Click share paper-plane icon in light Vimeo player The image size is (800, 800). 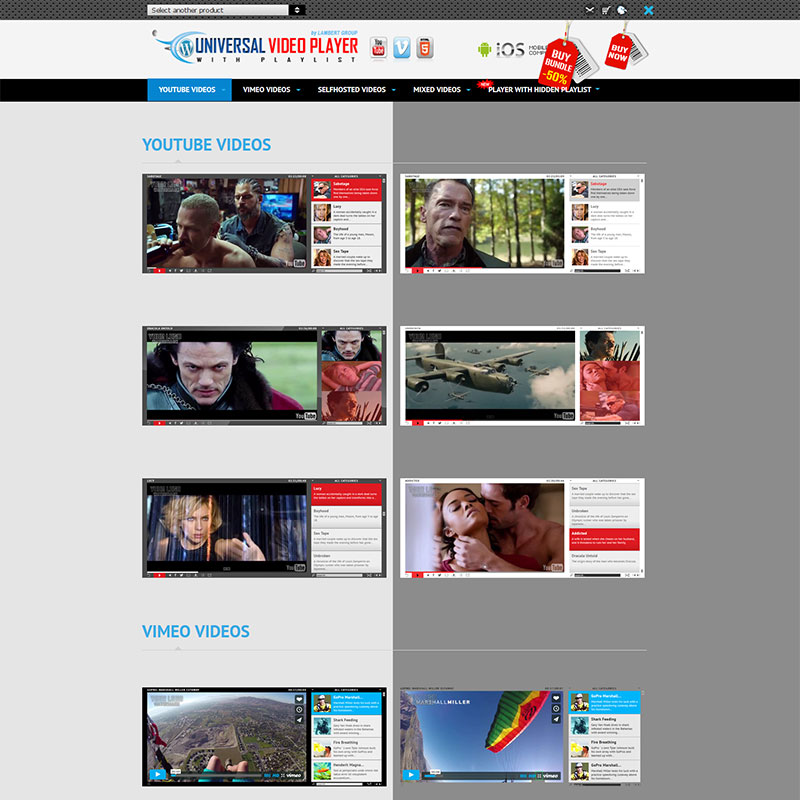pyautogui.click(x=556, y=718)
